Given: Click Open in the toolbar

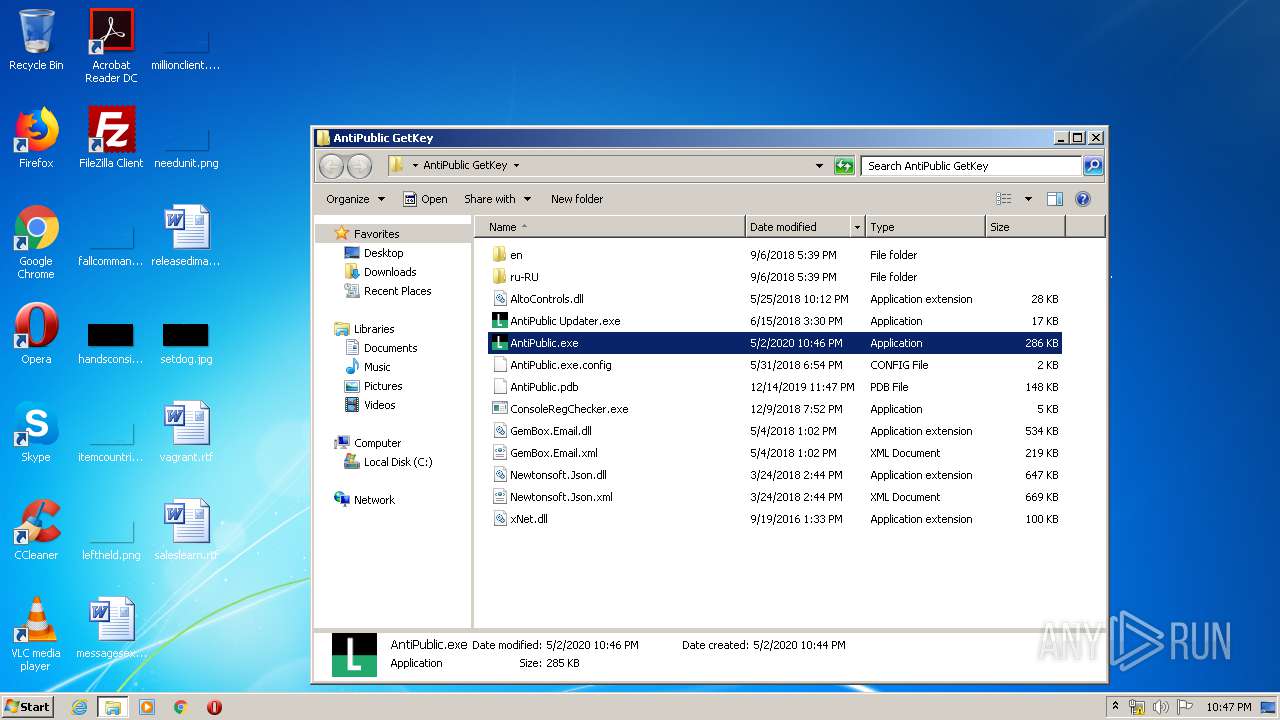Looking at the screenshot, I should click(x=425, y=199).
